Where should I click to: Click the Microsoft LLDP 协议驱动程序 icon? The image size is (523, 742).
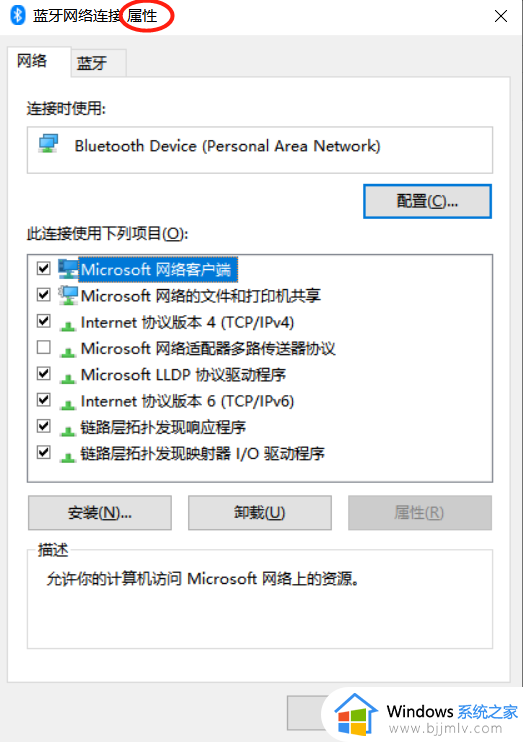[x=68, y=377]
